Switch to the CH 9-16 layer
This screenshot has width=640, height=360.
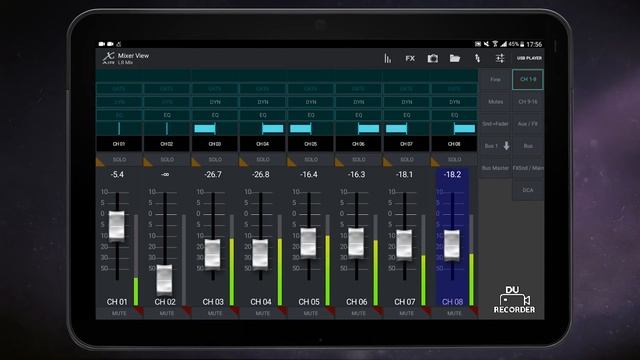(528, 102)
